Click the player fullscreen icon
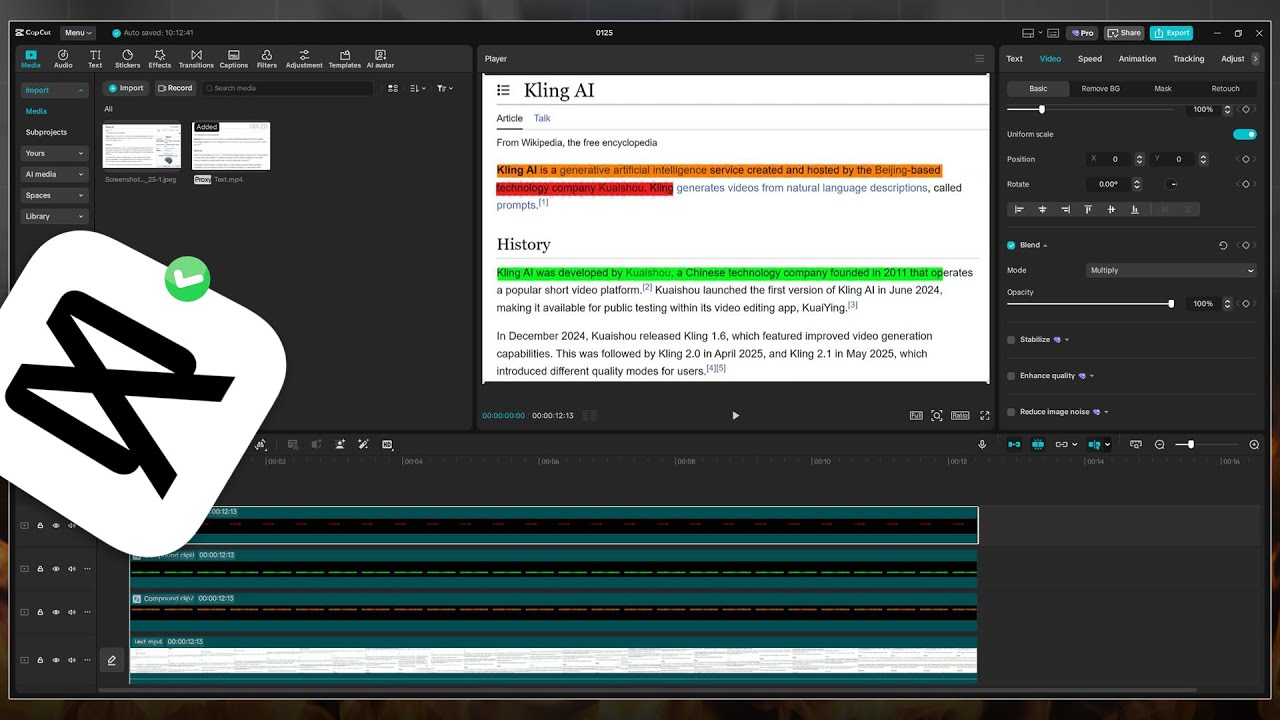The image size is (1280, 720). 984,415
